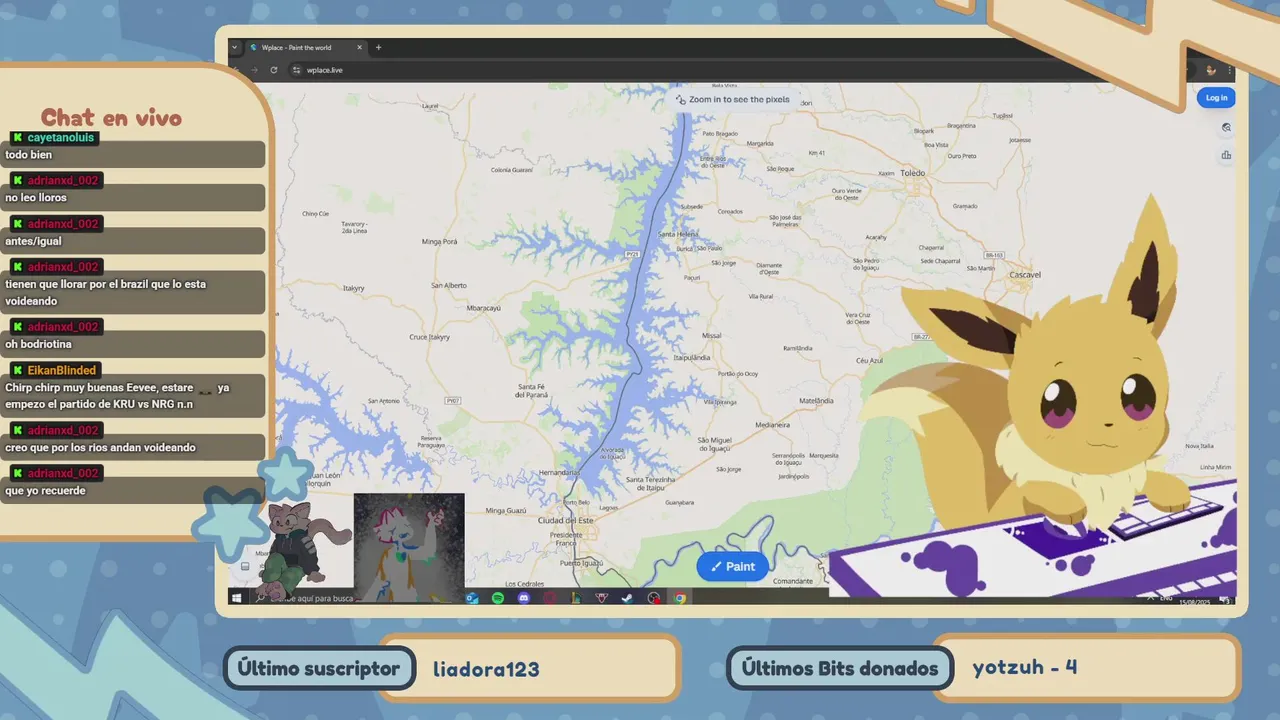Screen dimensions: 1280x720
Task: Click the Santa Fé del Paraná label
Action: pyautogui.click(x=530, y=390)
